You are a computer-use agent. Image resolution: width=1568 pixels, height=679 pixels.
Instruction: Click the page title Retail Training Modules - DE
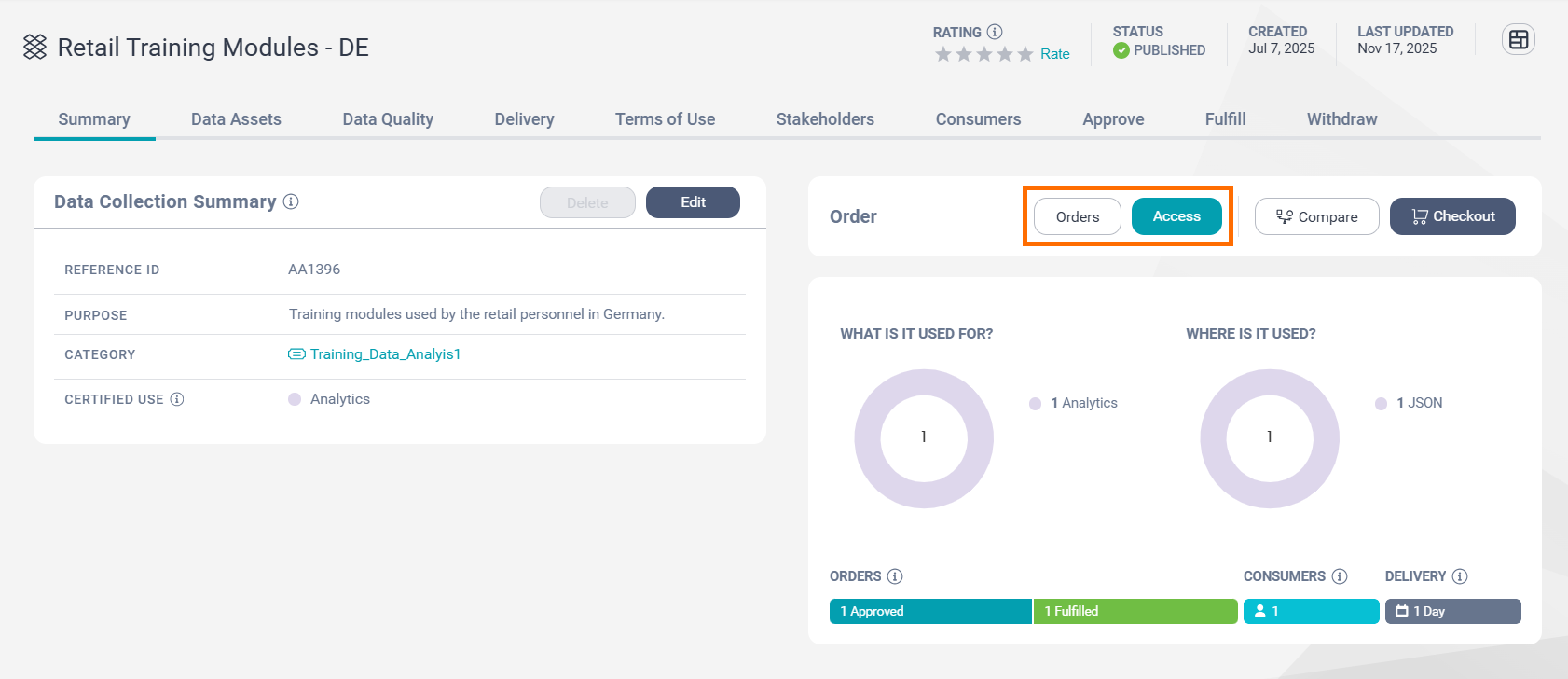point(213,48)
